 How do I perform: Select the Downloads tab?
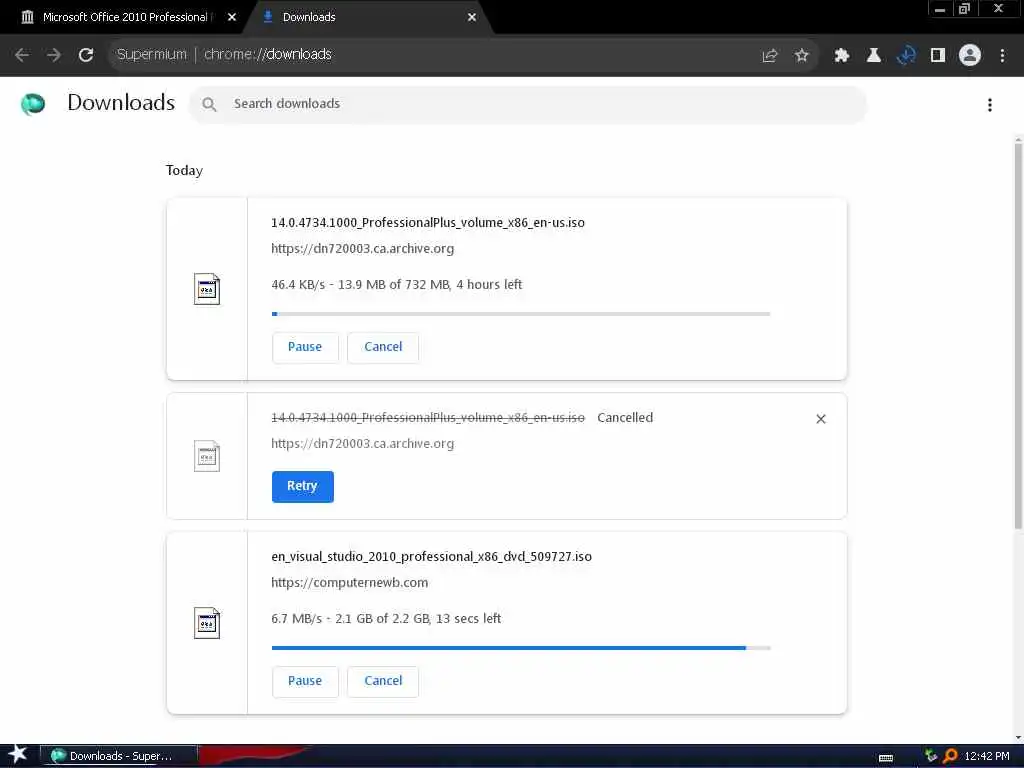click(366, 17)
